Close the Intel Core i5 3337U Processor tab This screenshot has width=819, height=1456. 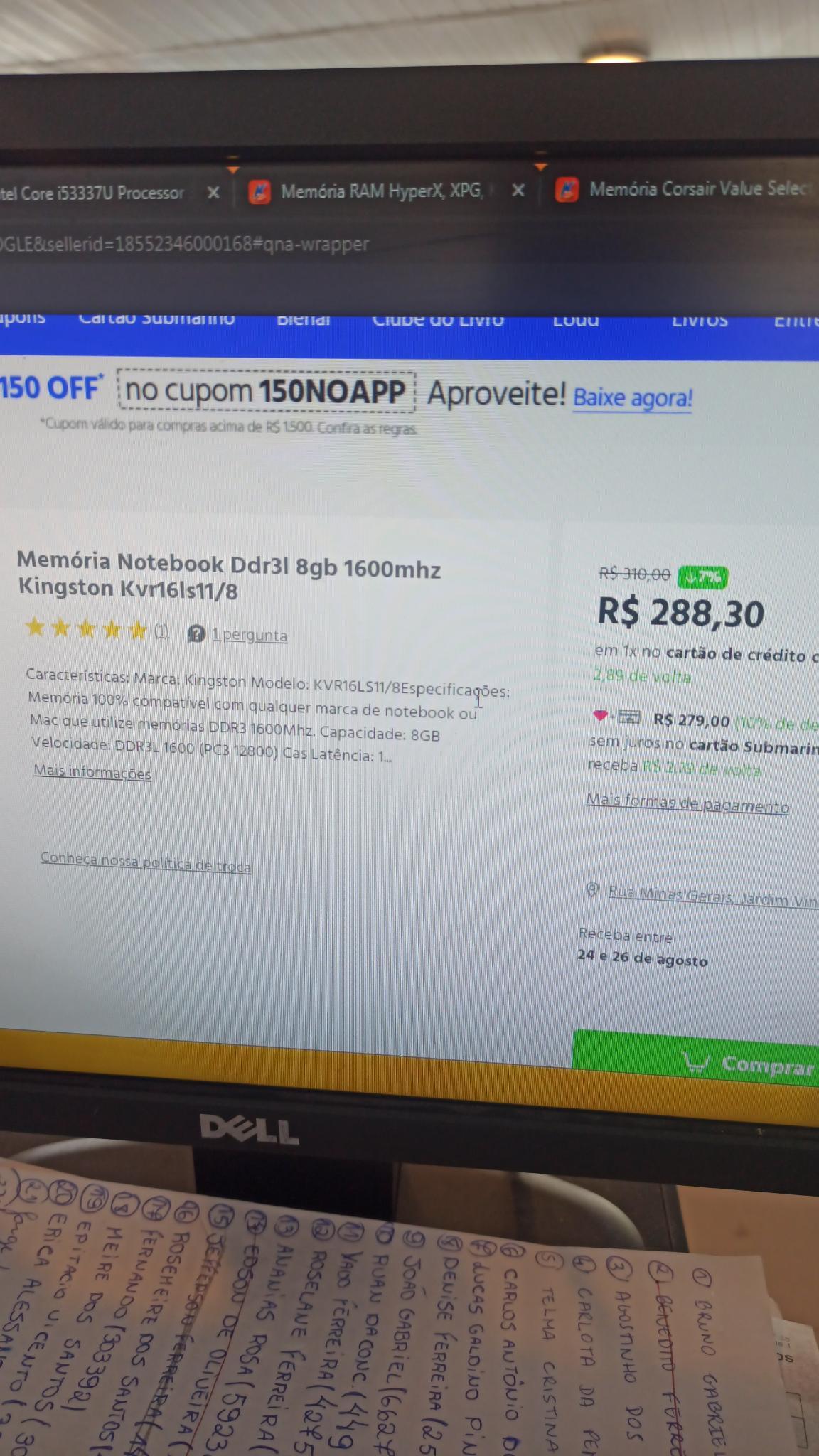click(x=213, y=192)
